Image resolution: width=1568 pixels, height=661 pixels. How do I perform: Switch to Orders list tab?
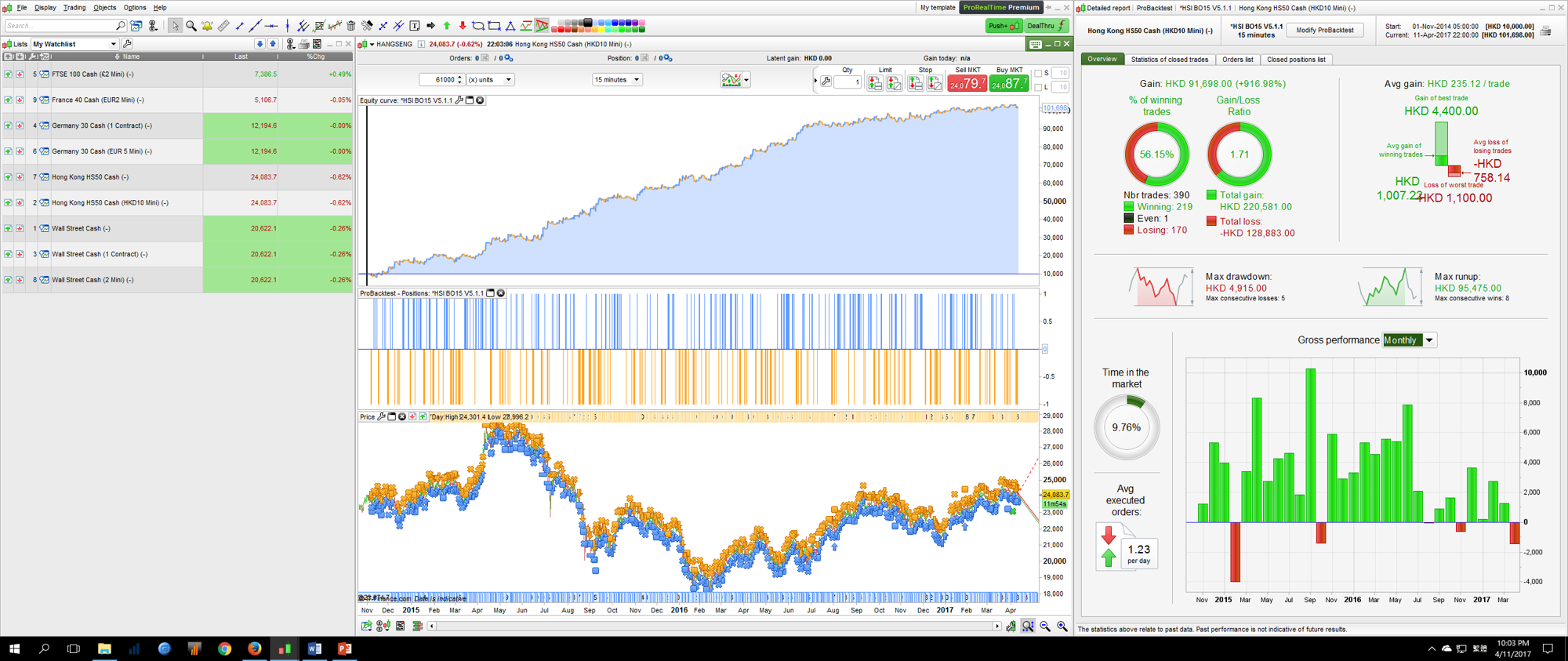coord(1237,60)
